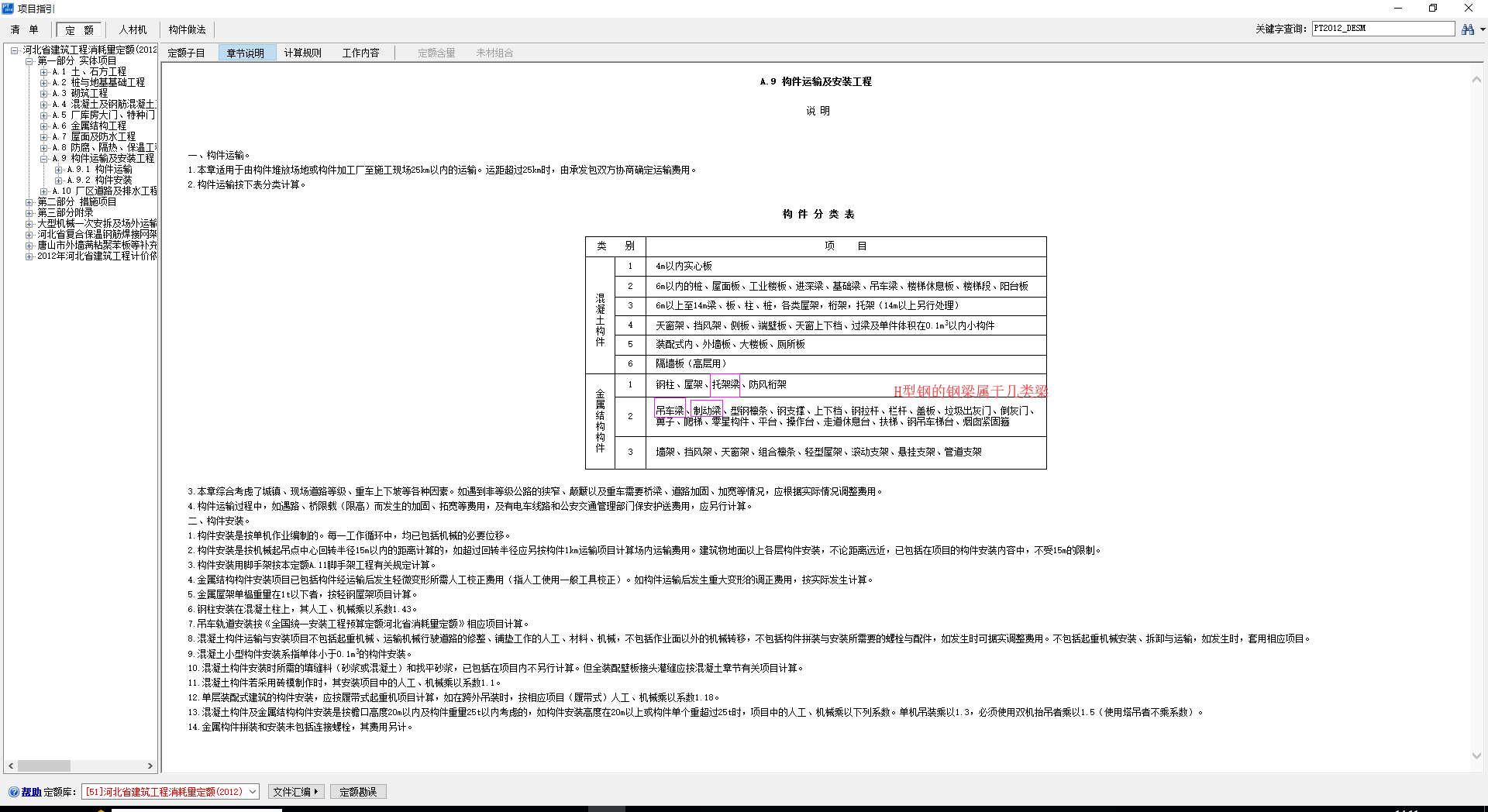
Task: Open the 文件汇编 dropdown button
Action: click(x=296, y=792)
